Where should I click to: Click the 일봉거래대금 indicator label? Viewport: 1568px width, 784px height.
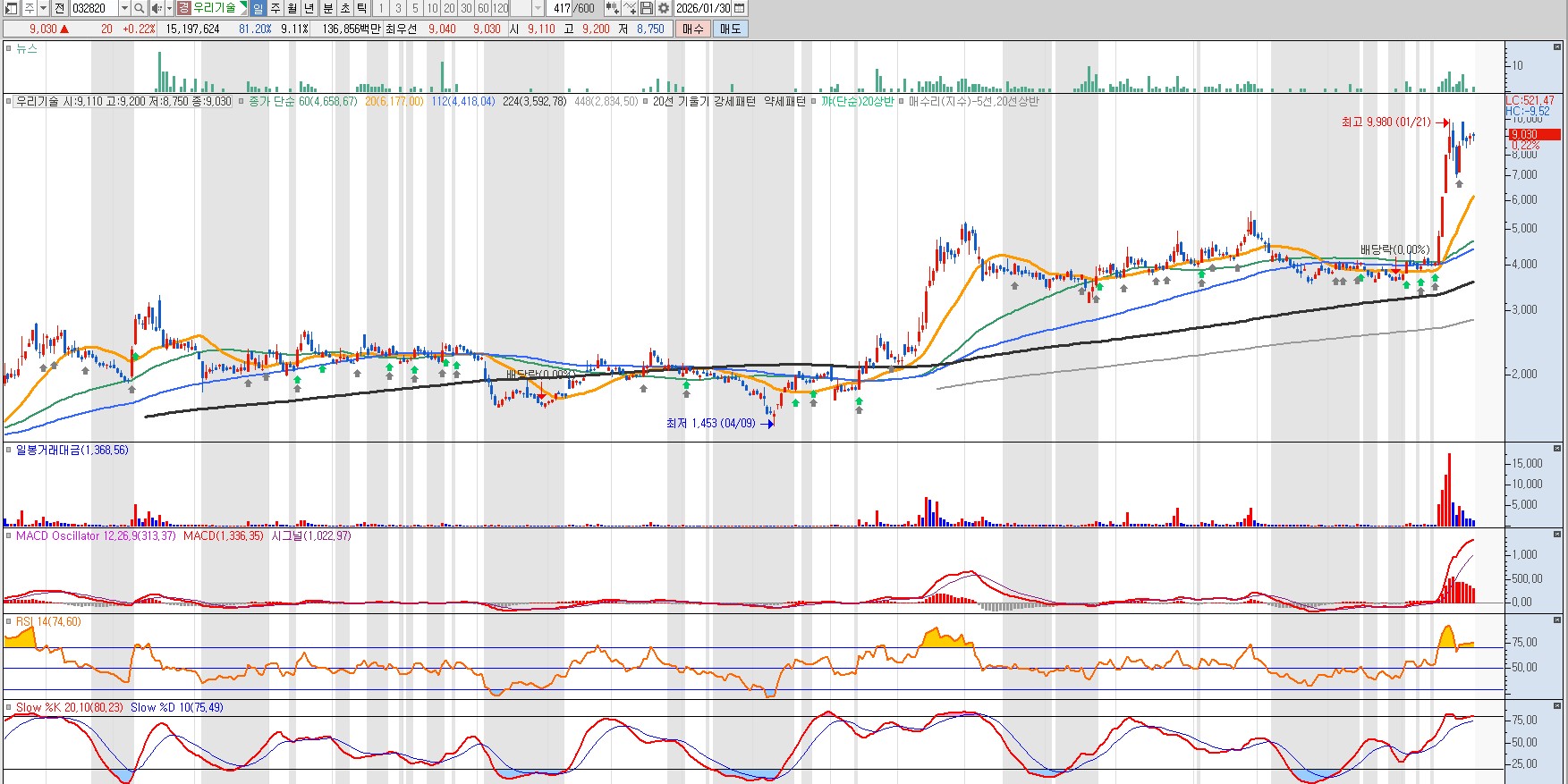[72, 451]
